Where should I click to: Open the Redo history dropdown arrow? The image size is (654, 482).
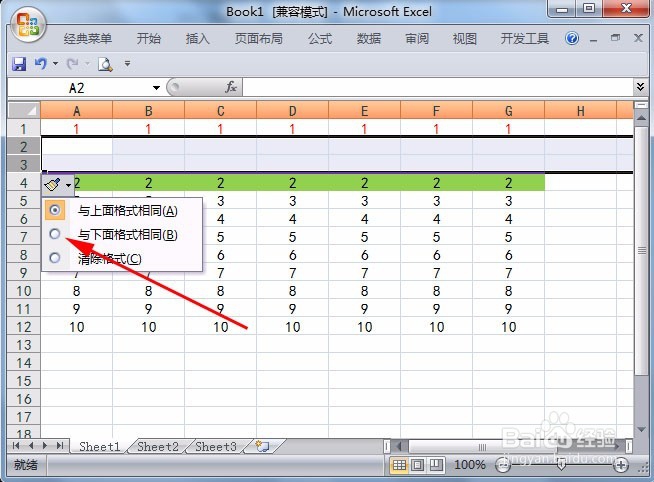click(x=87, y=64)
